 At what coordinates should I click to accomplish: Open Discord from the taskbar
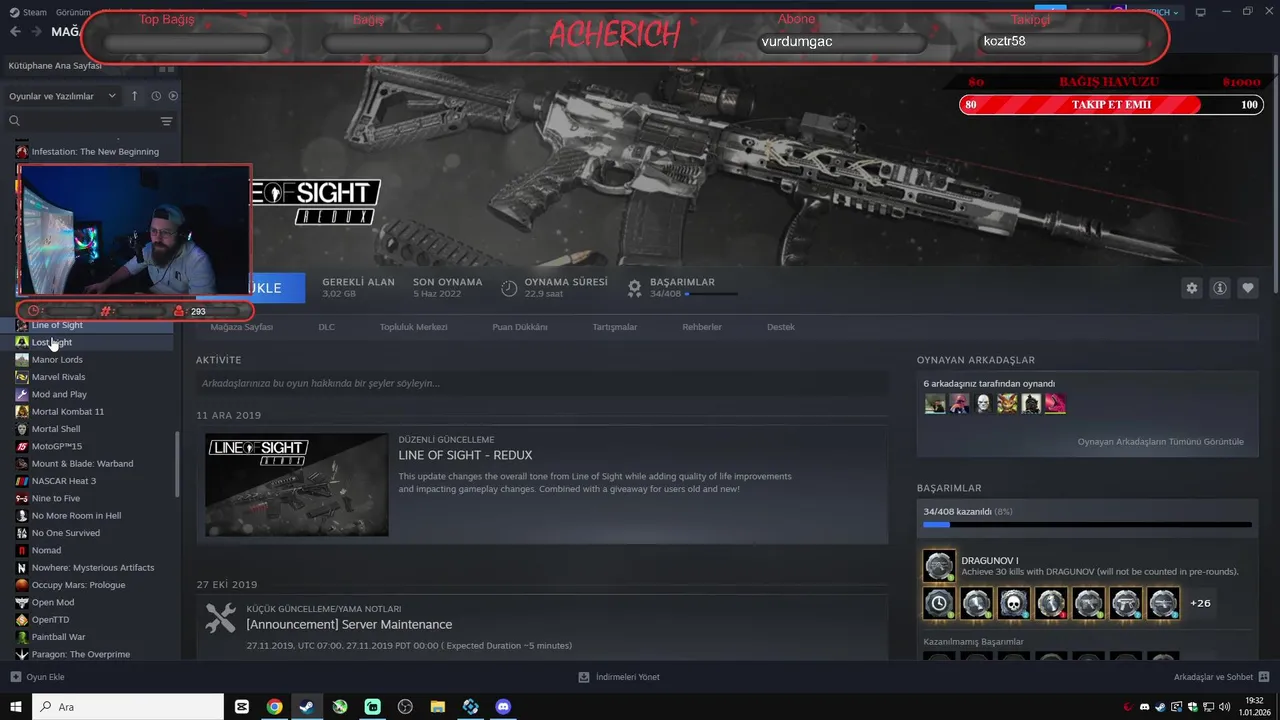pos(503,706)
